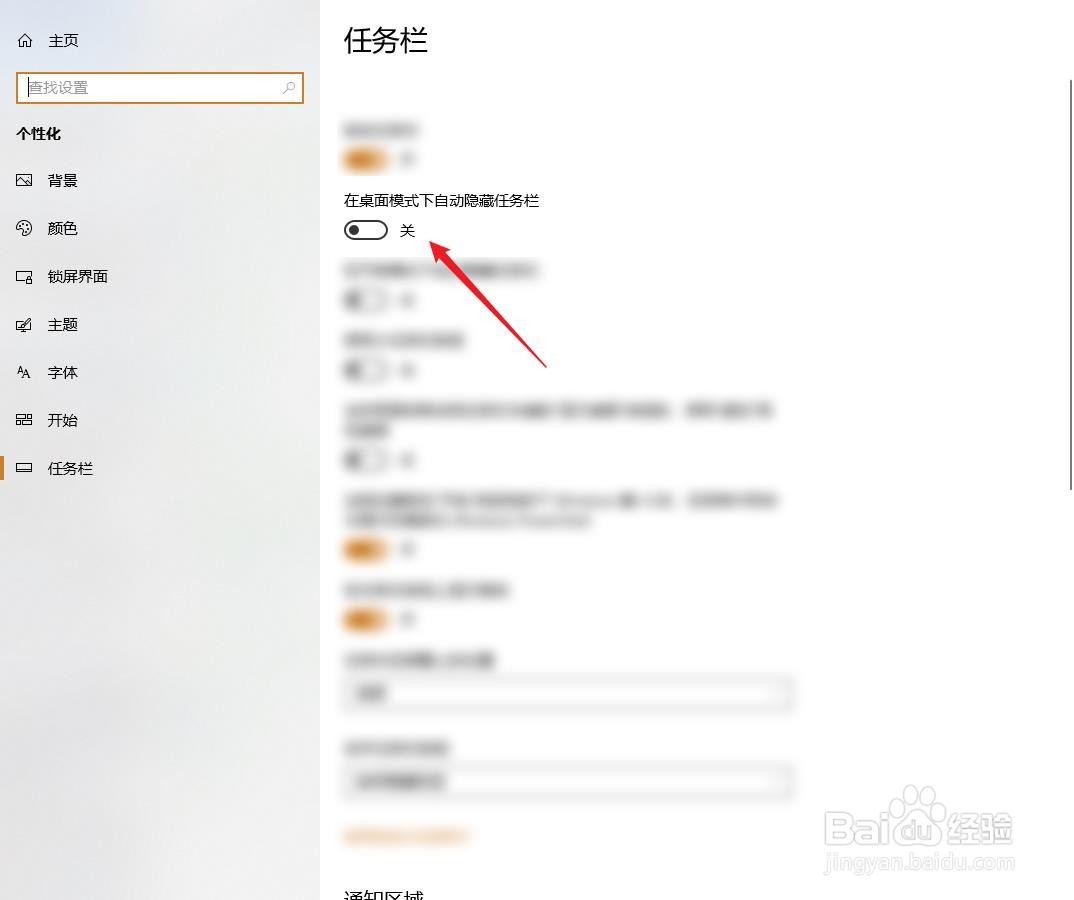Image resolution: width=1074 pixels, height=900 pixels.
Task: Select 颜色 in the sidebar
Action: click(62, 228)
